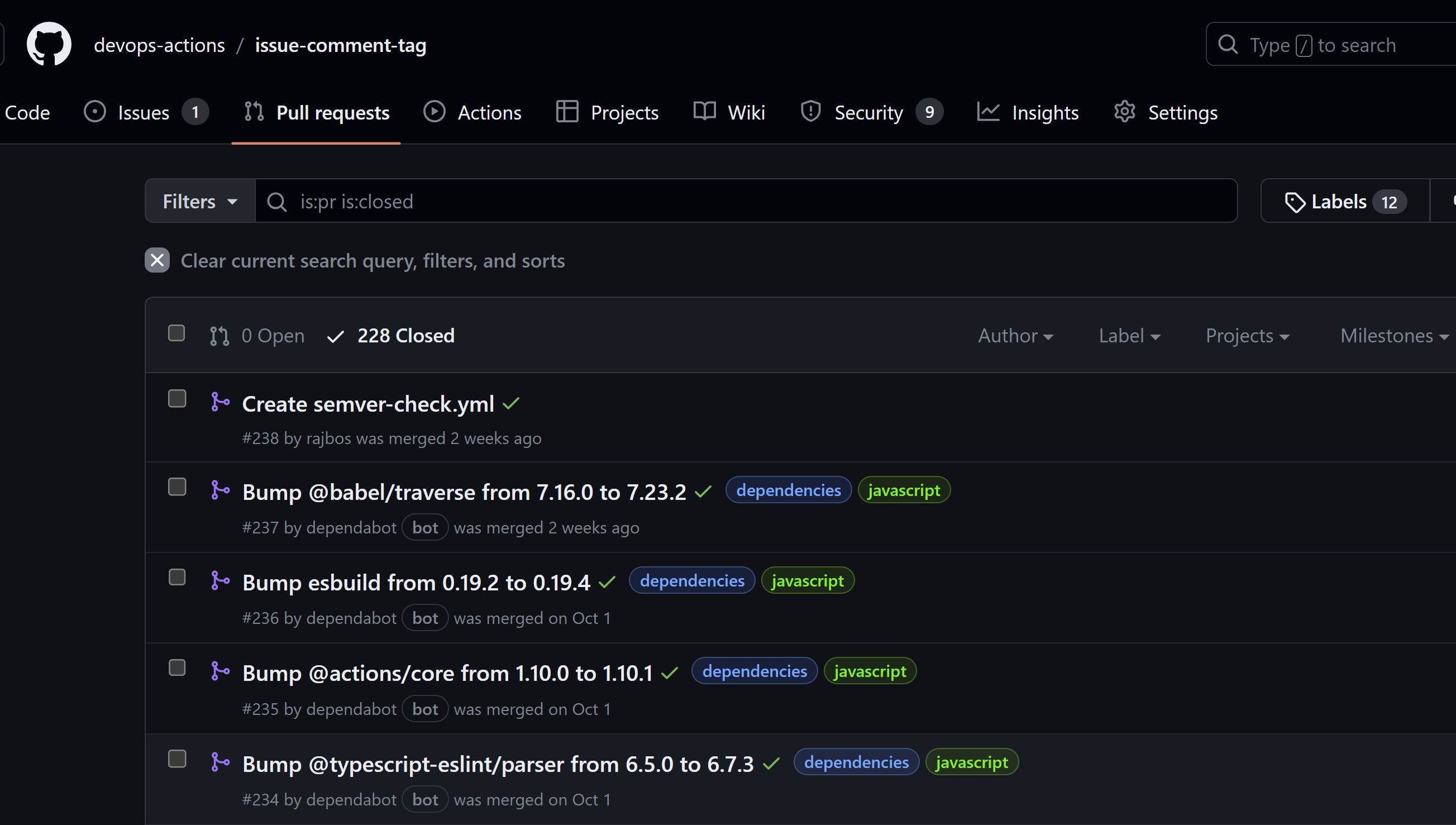Click green check status on Bump @actions/core
Viewport: 1456px width, 825px height.
(x=670, y=673)
